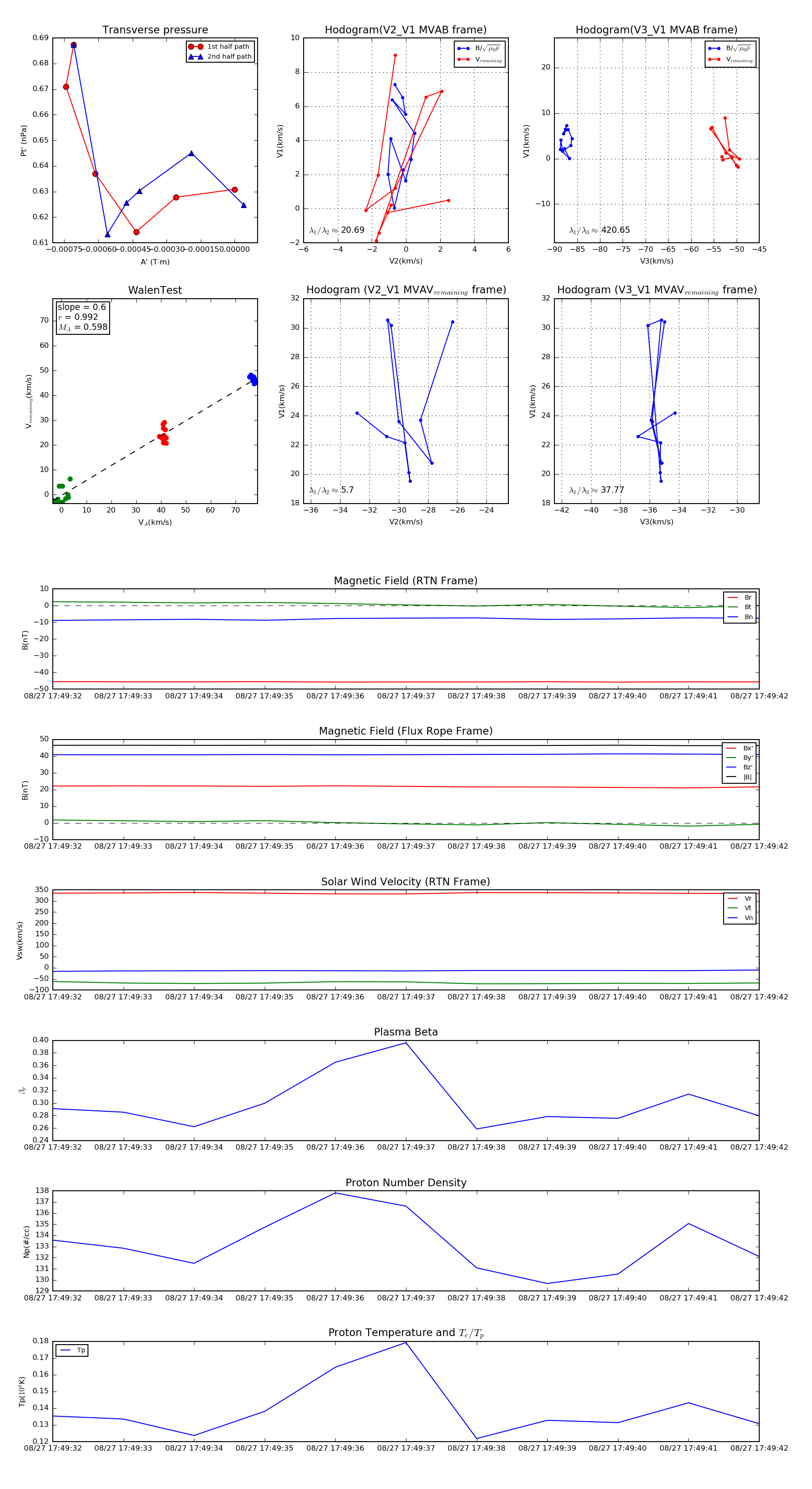
Task: Click the "Proton Number Density" plot title
Action: point(406,1183)
